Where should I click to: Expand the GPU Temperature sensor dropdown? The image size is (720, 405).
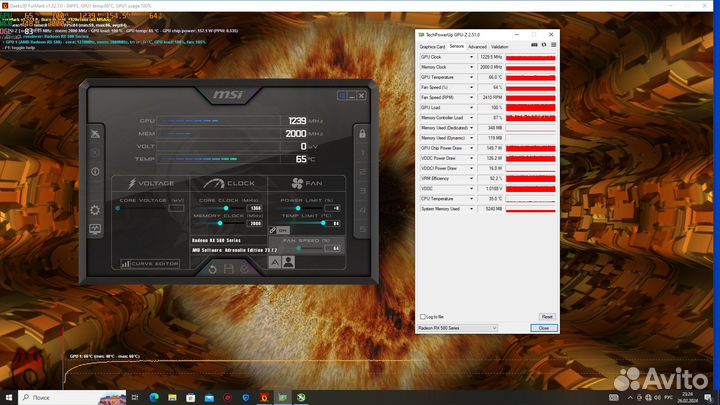point(471,78)
